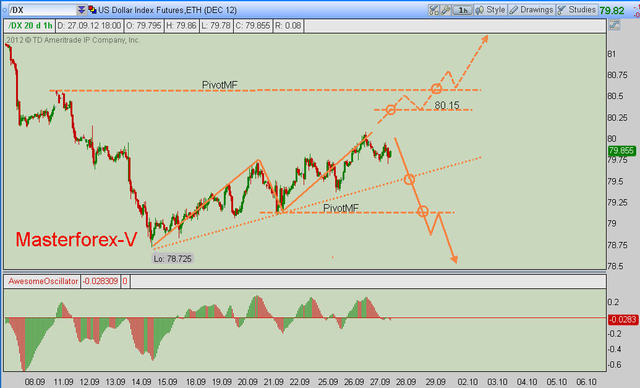
Task: Click the AwesomeOscillator study label
Action: click(43, 281)
